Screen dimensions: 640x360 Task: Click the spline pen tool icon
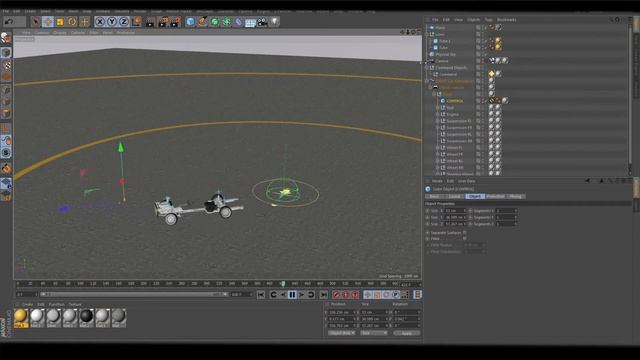202,22
